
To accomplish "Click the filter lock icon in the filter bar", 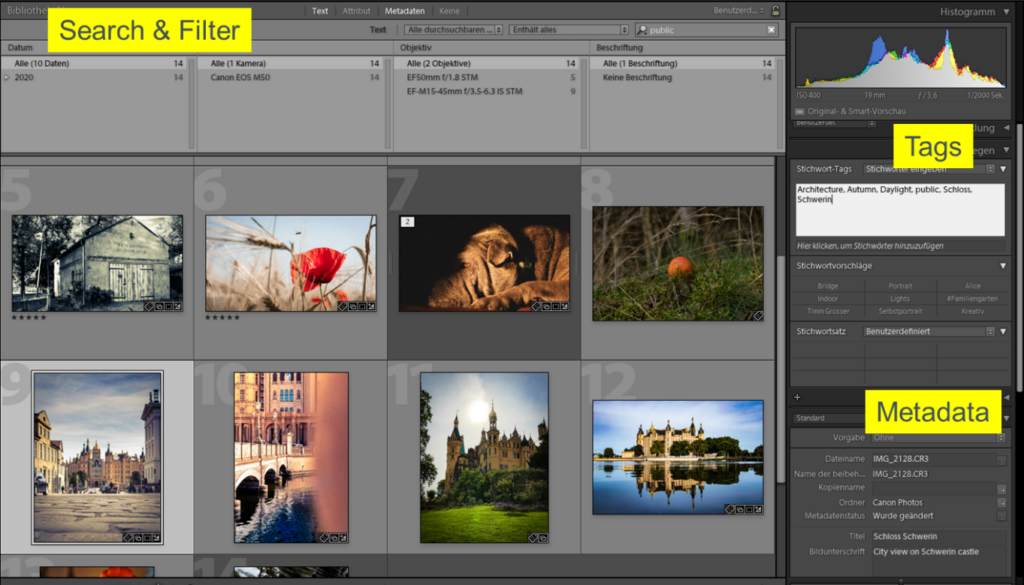I will pyautogui.click(x=775, y=11).
